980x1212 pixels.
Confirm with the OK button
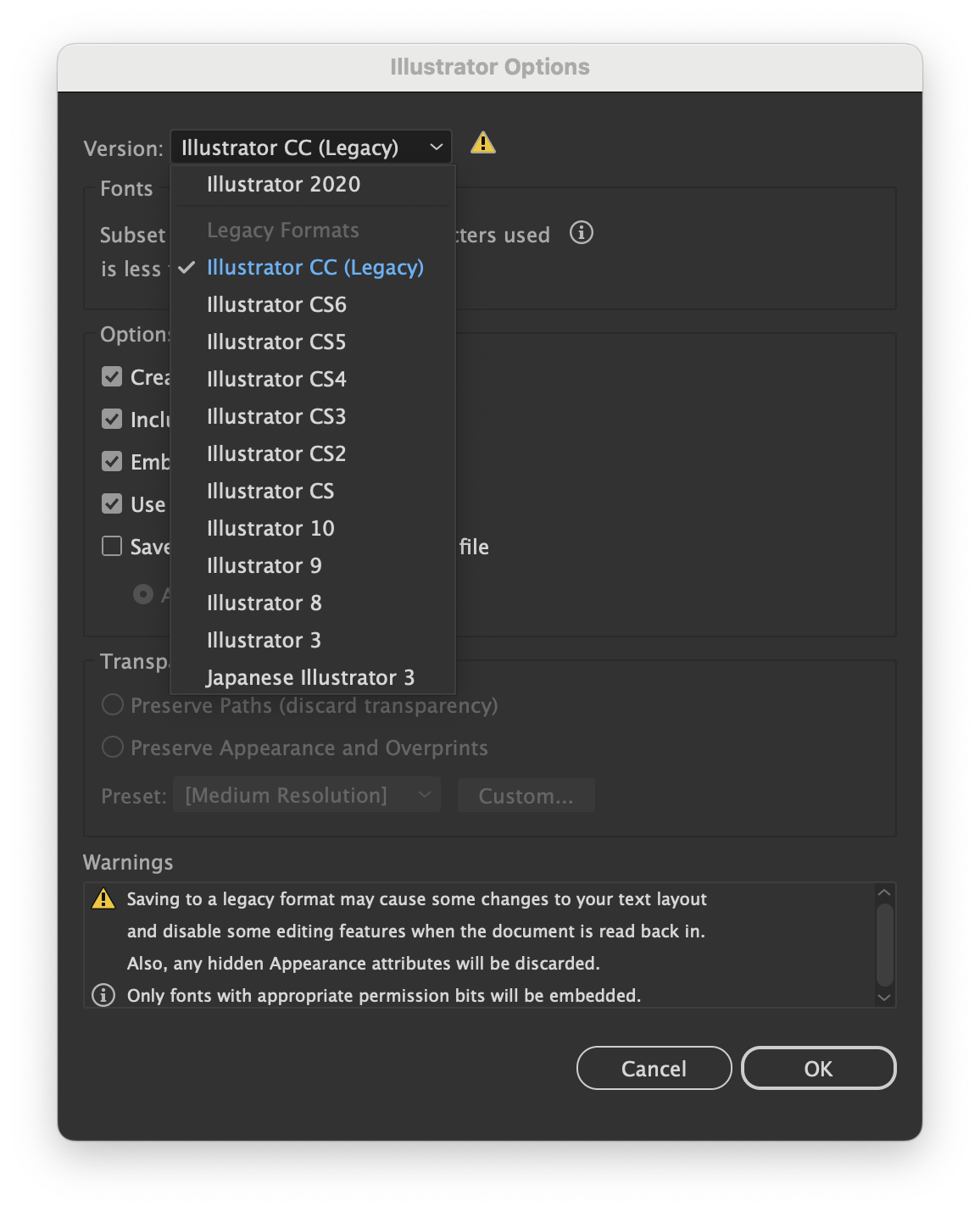click(x=818, y=1068)
